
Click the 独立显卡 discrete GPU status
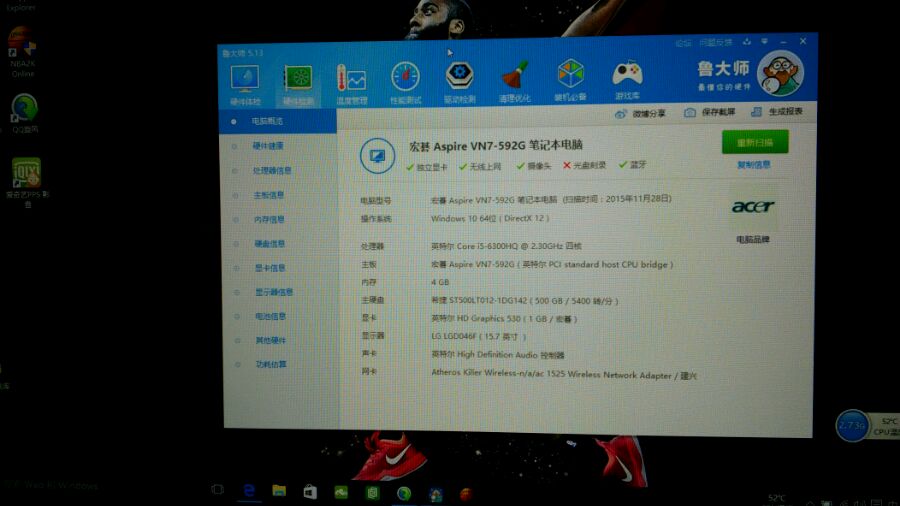(426, 167)
